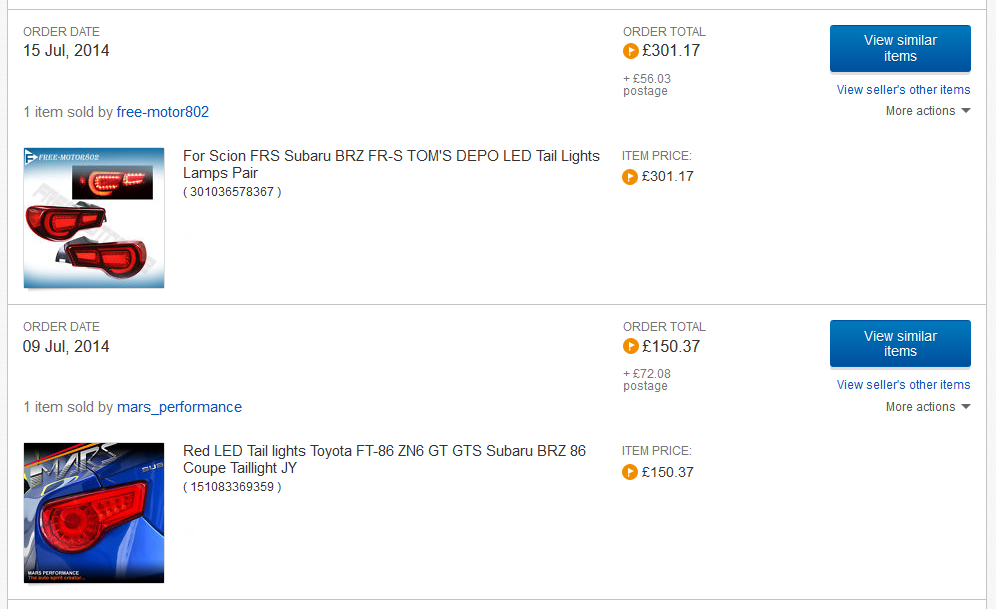Image resolution: width=996 pixels, height=609 pixels.
Task: Open listing title Red LED Tail lights Toyota FT-86
Action: [384, 459]
